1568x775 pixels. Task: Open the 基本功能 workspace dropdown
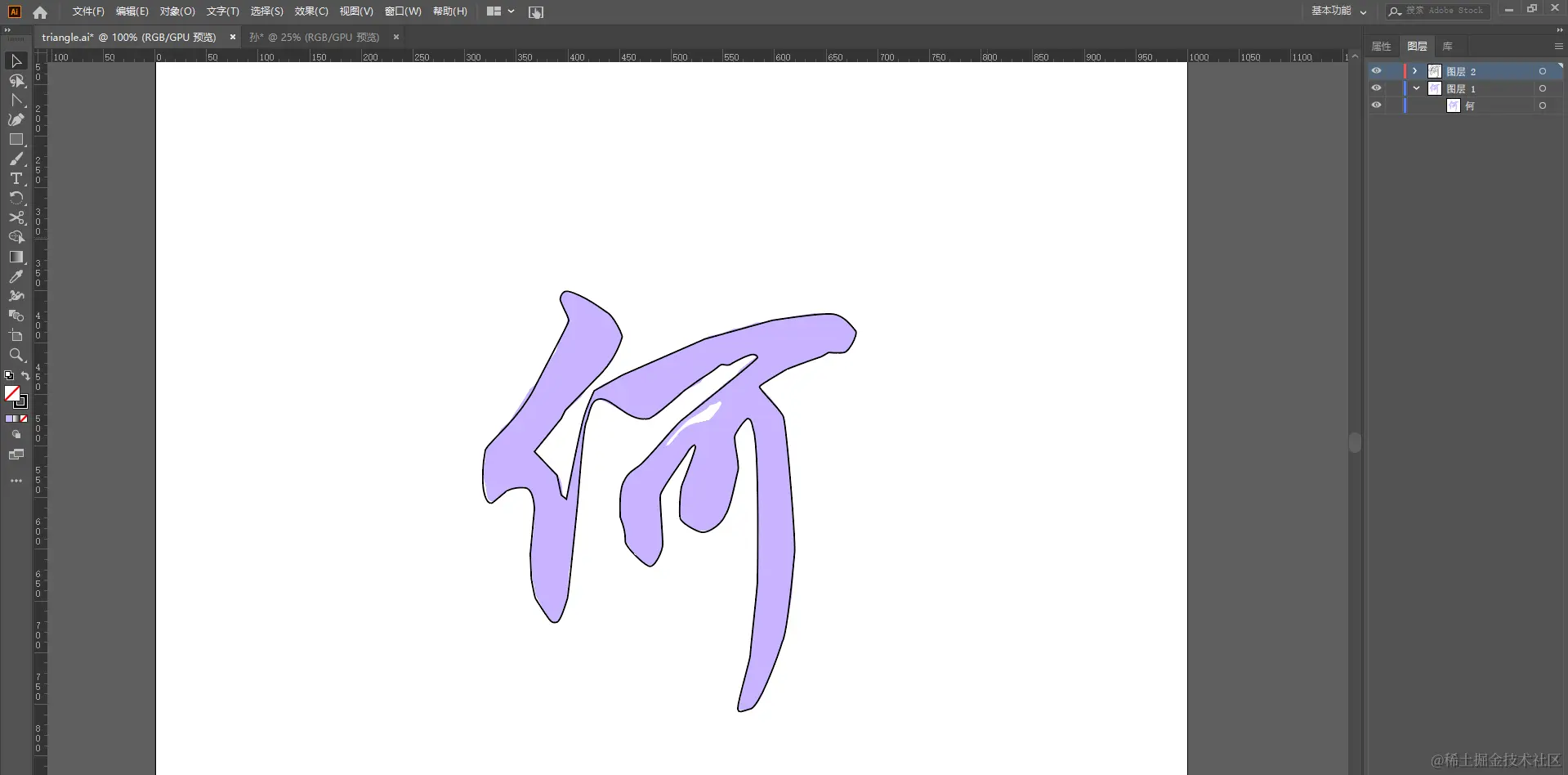pyautogui.click(x=1338, y=11)
